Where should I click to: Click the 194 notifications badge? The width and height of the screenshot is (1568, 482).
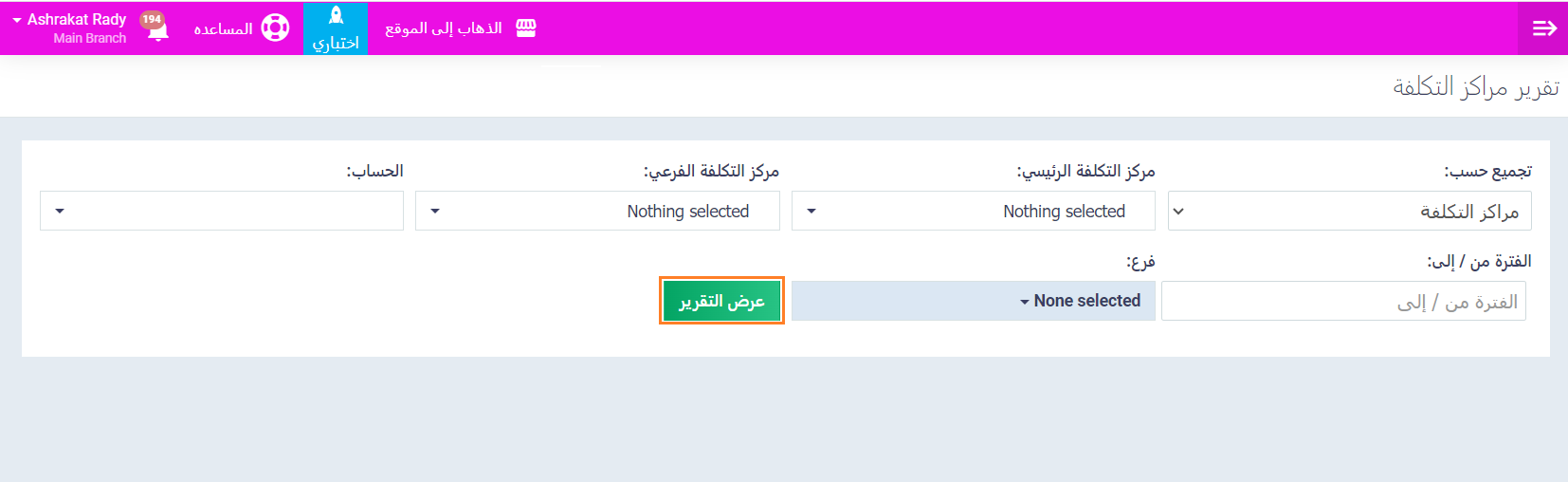152,19
